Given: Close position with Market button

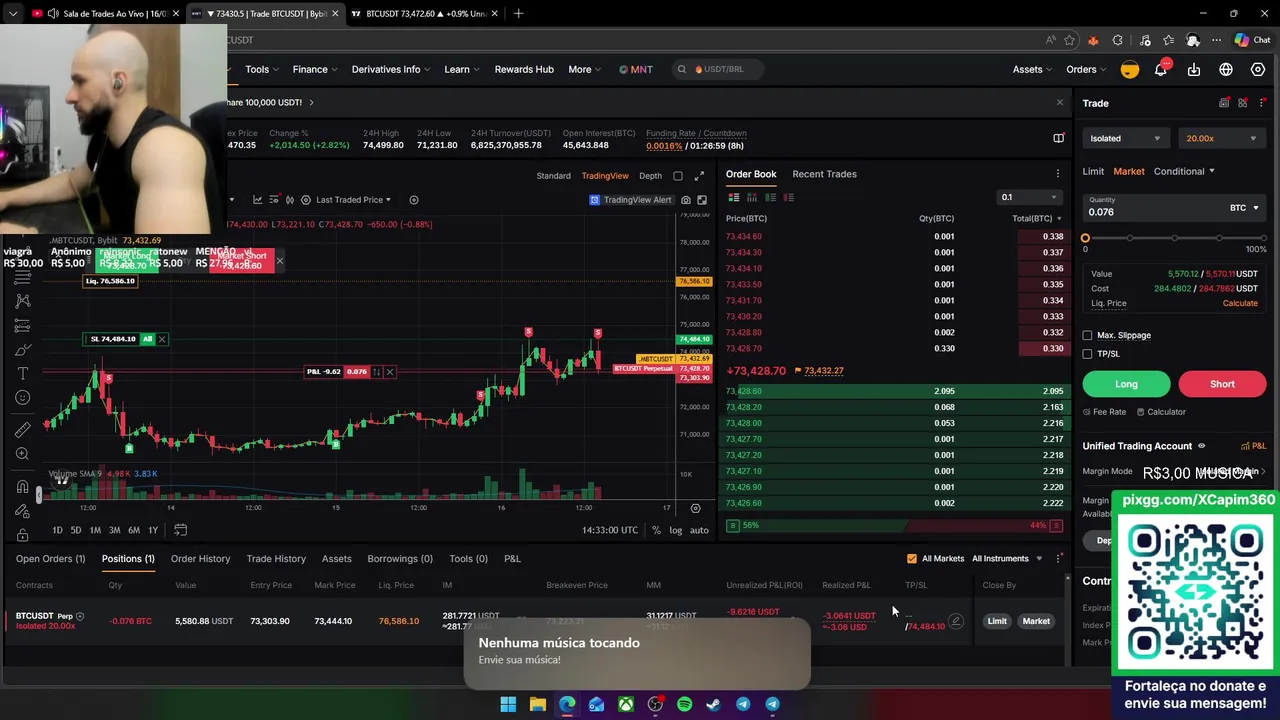Looking at the screenshot, I should [1036, 621].
